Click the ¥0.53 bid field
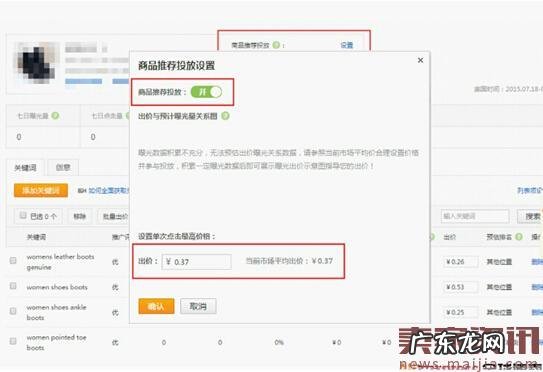This screenshot has height=372, width=543. (461, 287)
